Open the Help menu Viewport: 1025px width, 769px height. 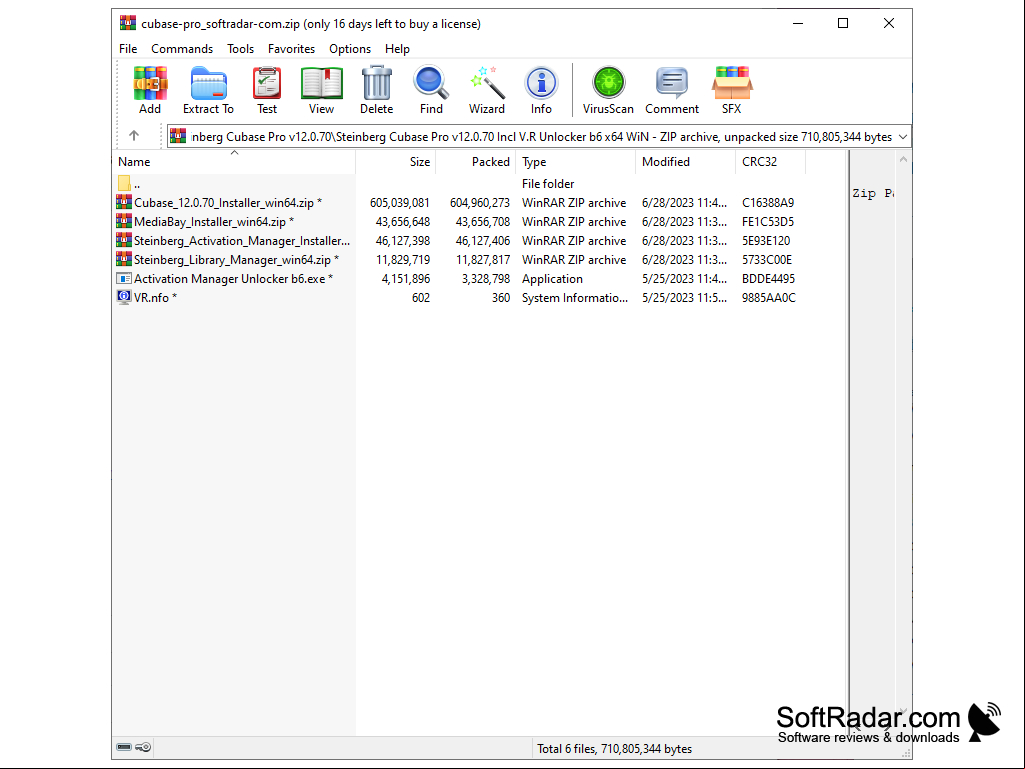pyautogui.click(x=397, y=49)
